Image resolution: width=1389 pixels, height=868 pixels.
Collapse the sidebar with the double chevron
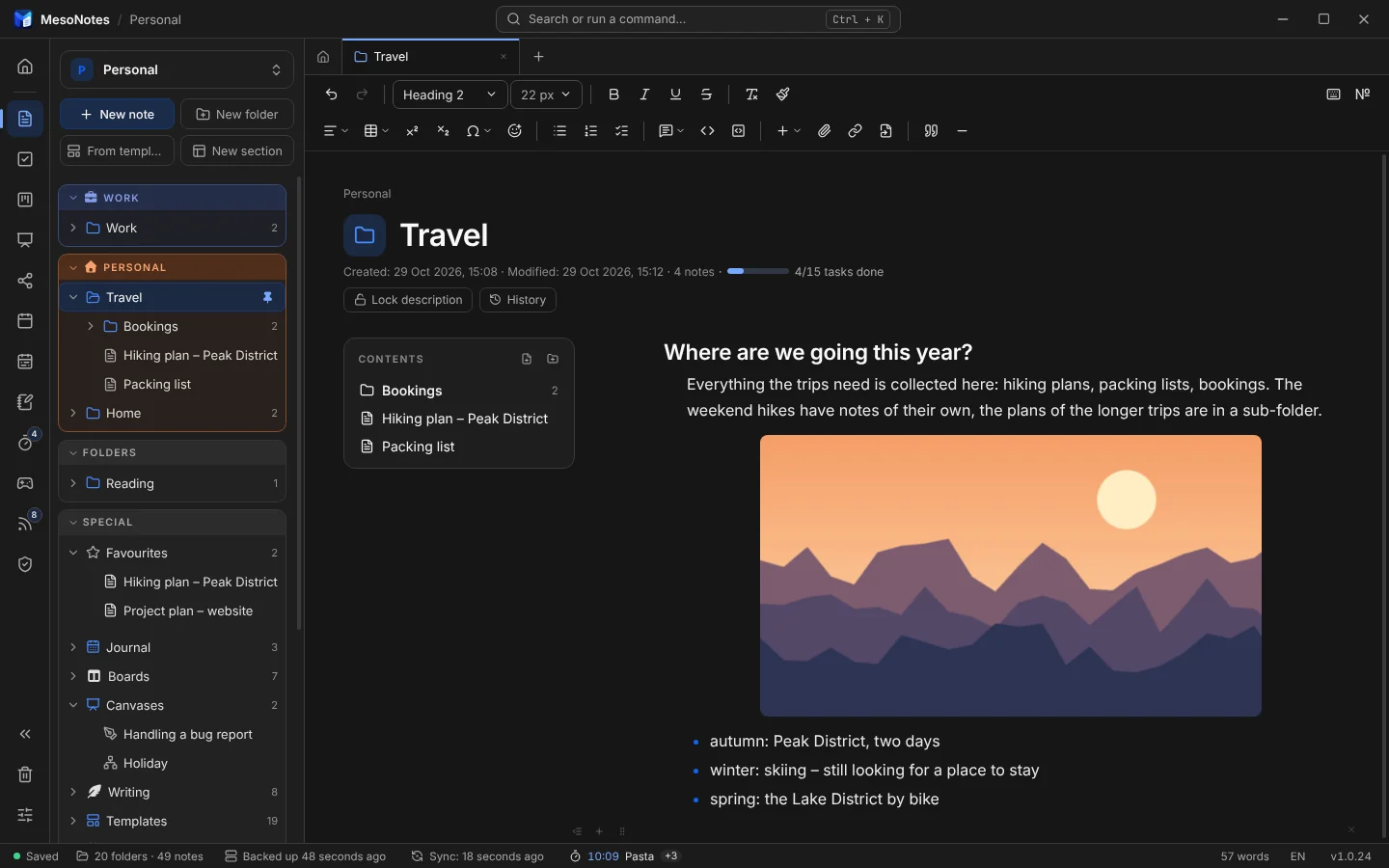(25, 734)
